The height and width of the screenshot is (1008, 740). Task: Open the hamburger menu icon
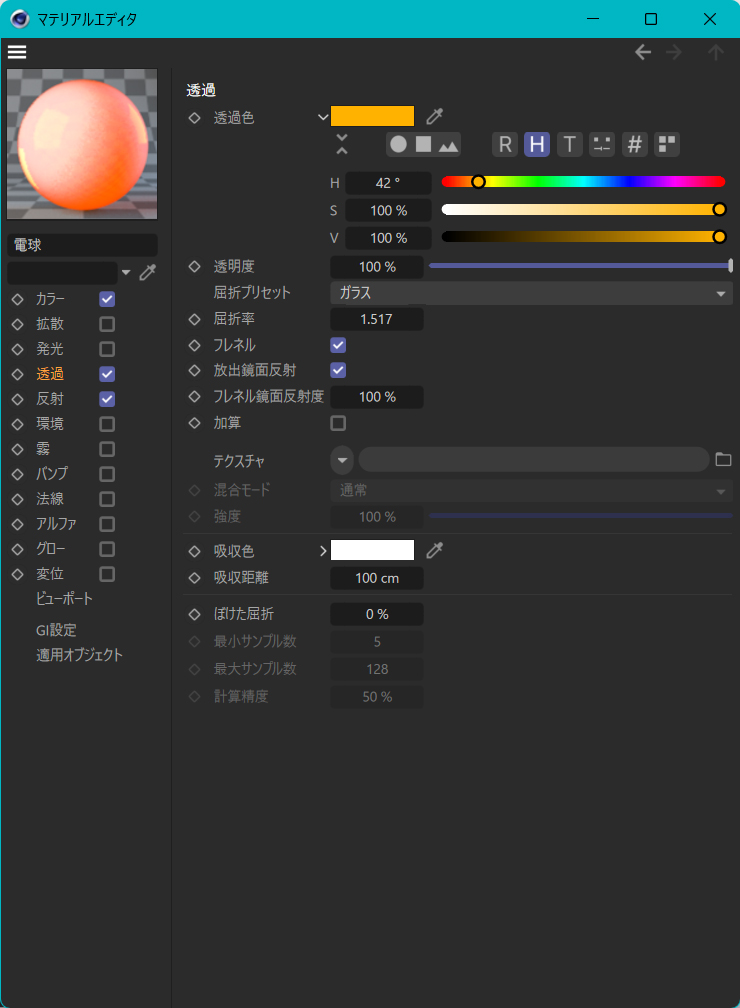(17, 52)
